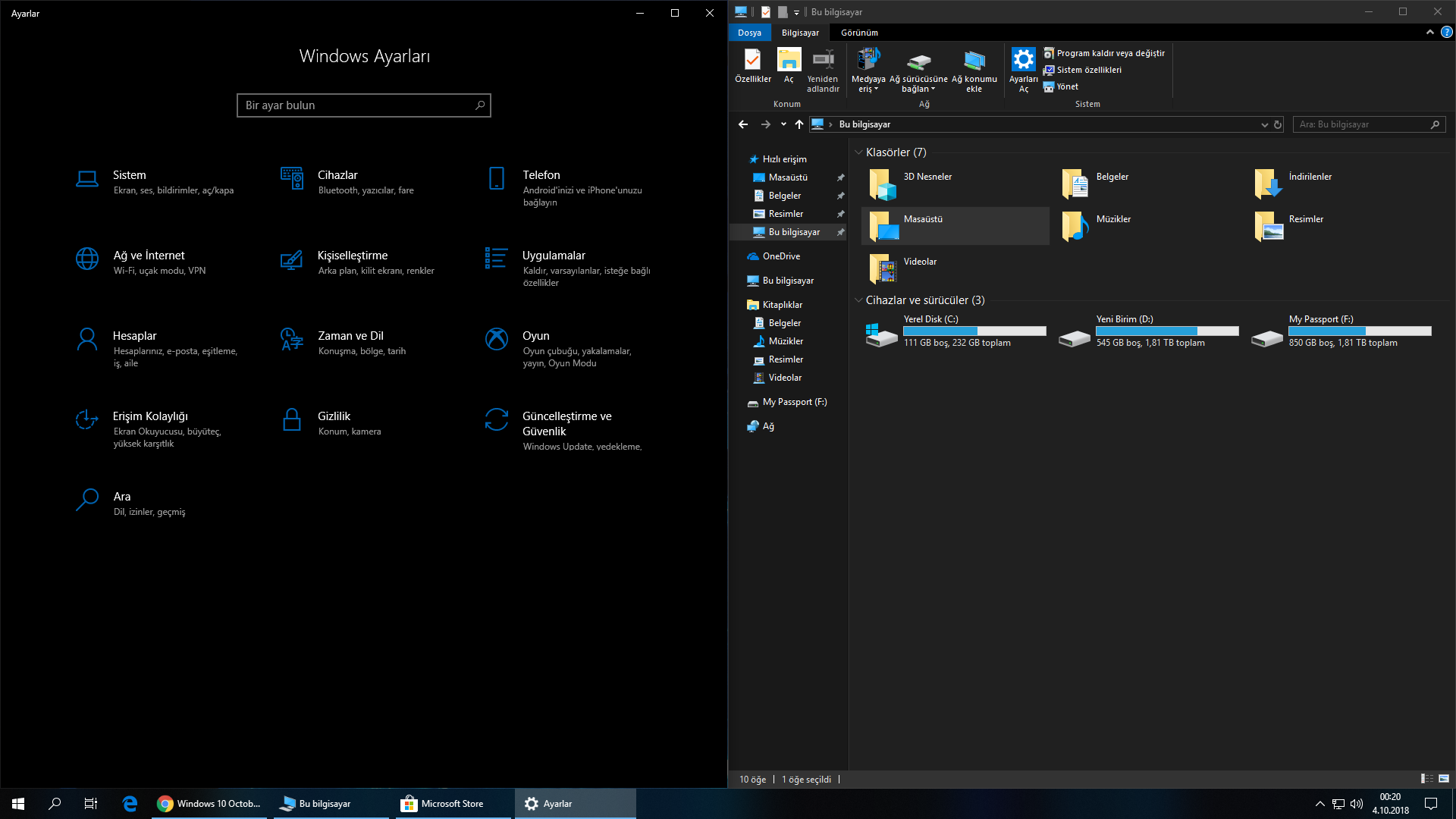Click the Yeni Birim (D:) capacity bar

(1167, 331)
